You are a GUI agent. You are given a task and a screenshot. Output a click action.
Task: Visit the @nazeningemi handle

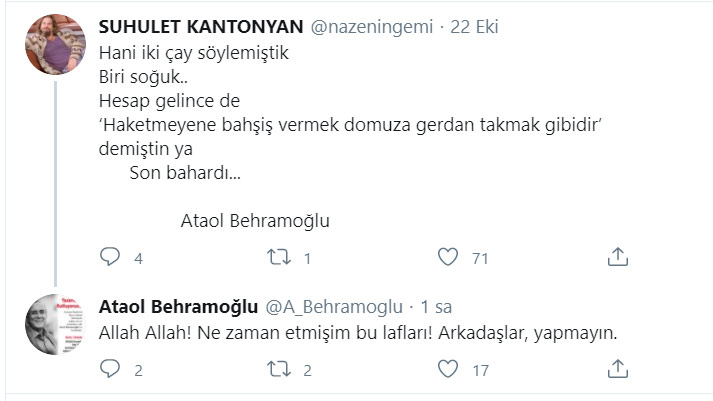(x=372, y=27)
